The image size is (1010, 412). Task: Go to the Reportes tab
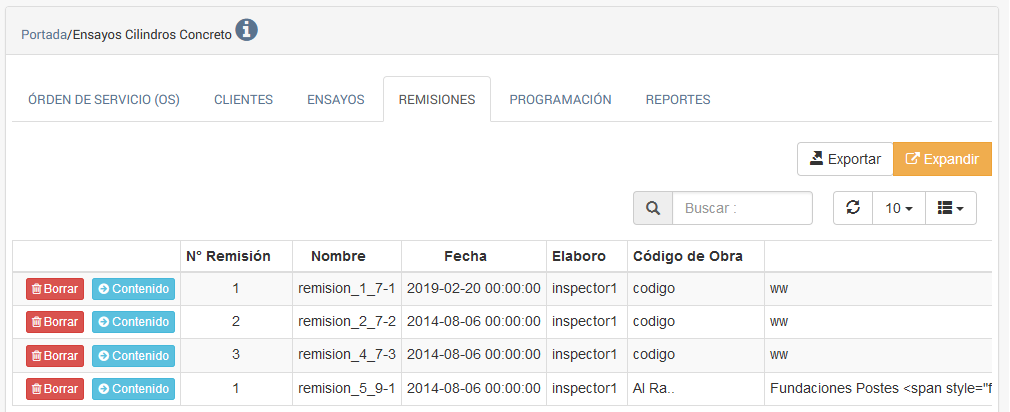coord(678,100)
